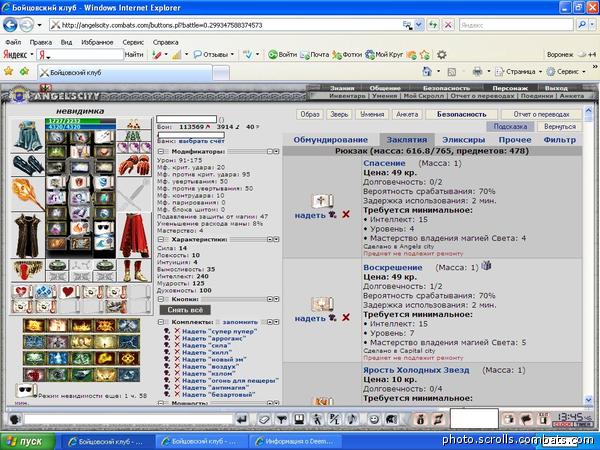The width and height of the screenshot is (600, 450).
Task: Click the helmet icon in the chat bar
Action: (x=391, y=420)
